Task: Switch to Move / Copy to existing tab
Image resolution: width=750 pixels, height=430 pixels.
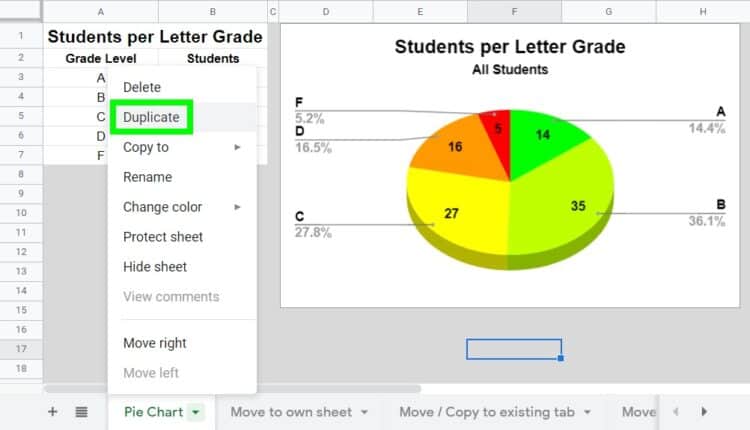Action: point(487,412)
